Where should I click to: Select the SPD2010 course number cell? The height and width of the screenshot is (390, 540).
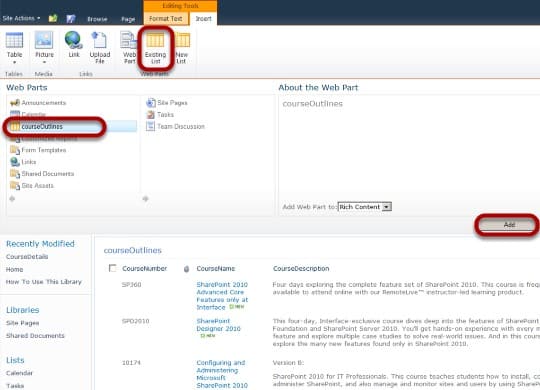[x=135, y=321]
